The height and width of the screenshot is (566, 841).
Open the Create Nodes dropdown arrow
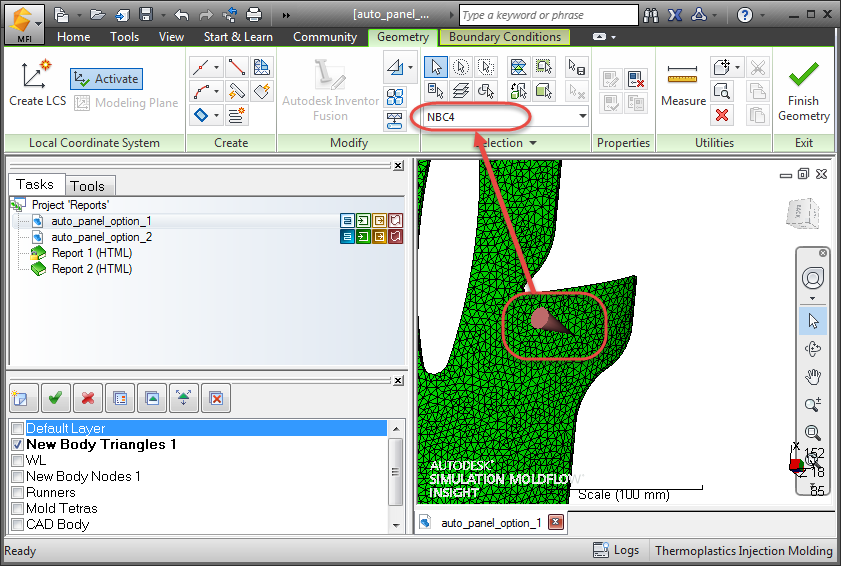click(217, 68)
